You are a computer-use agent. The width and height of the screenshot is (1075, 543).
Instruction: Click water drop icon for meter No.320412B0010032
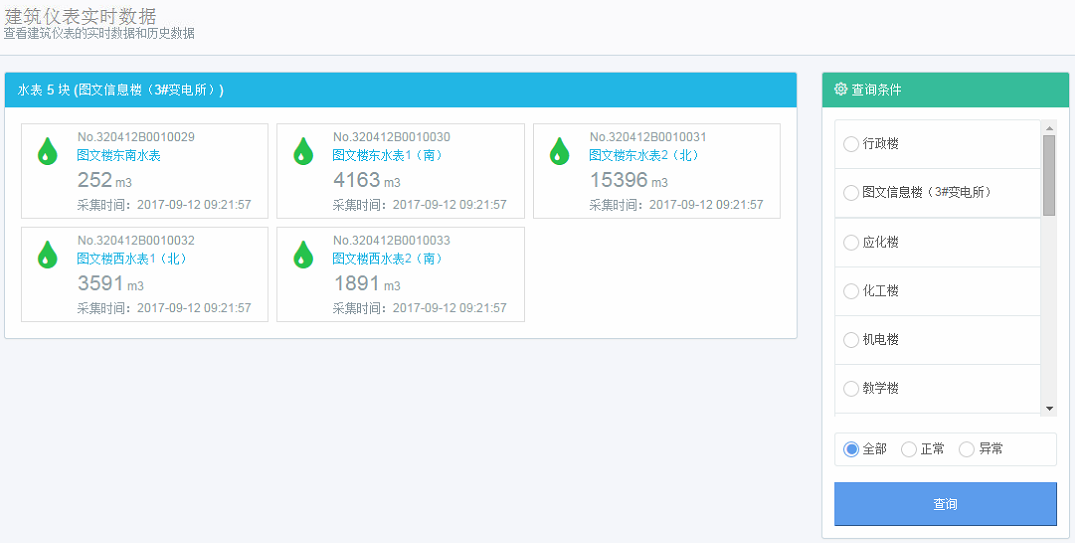47,254
